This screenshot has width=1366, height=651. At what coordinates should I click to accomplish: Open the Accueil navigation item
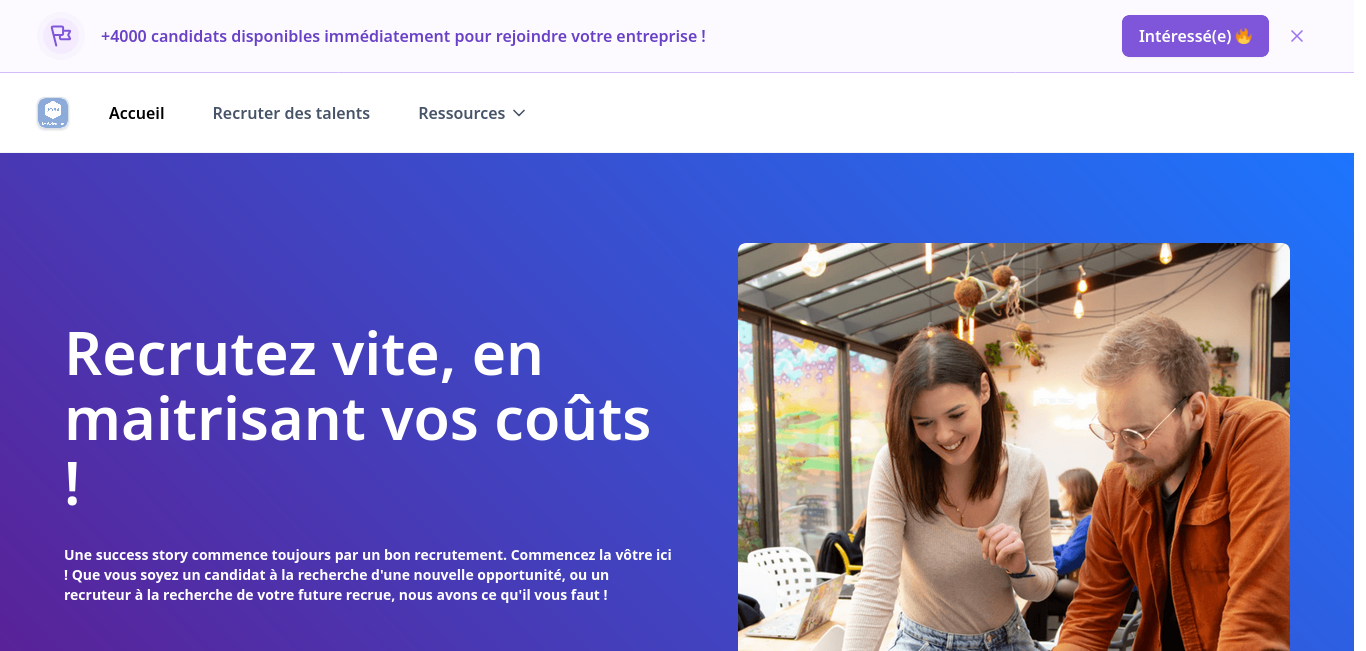click(137, 113)
